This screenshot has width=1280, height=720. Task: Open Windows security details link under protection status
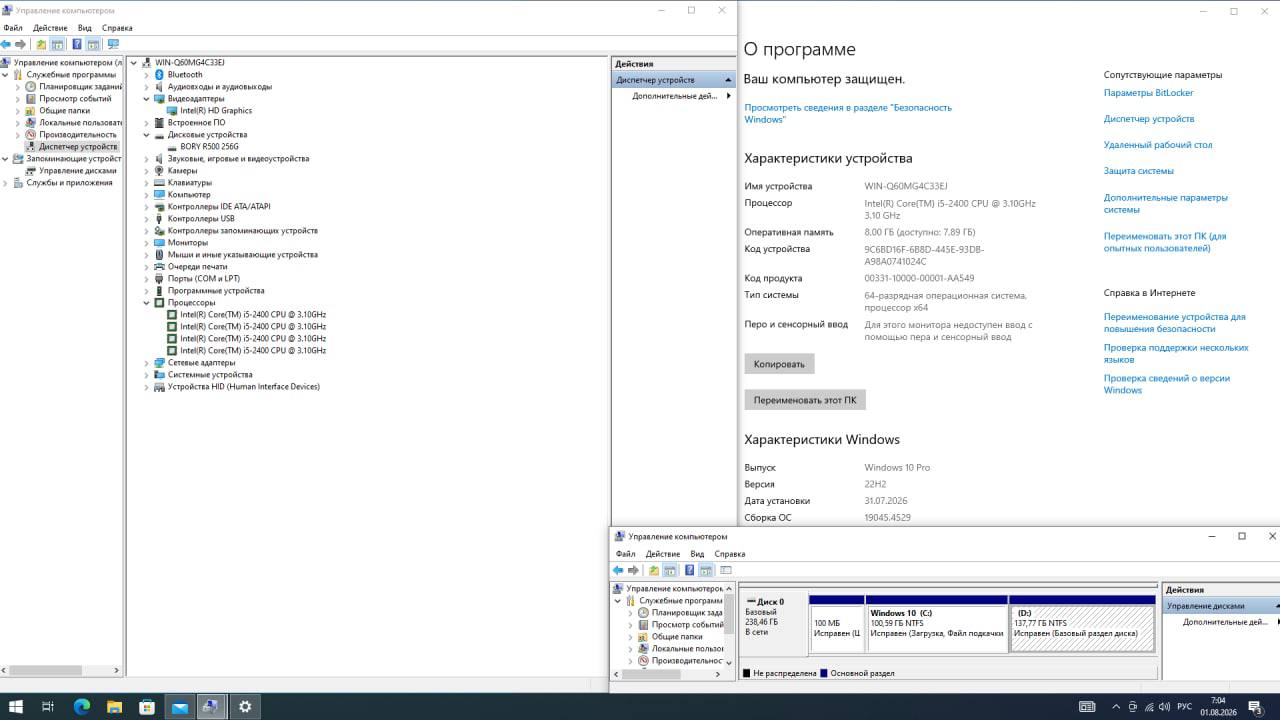(848, 113)
